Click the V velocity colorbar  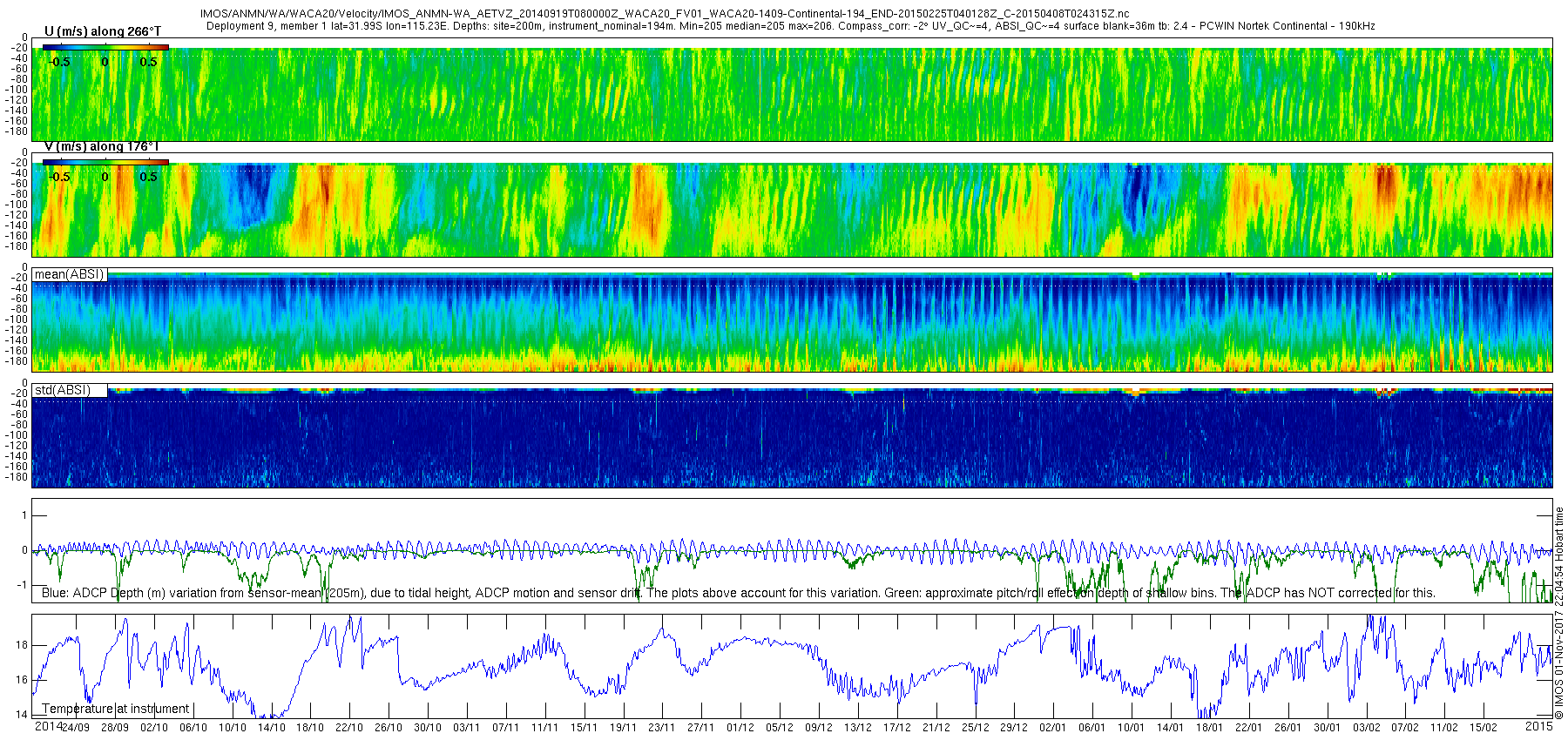105,162
